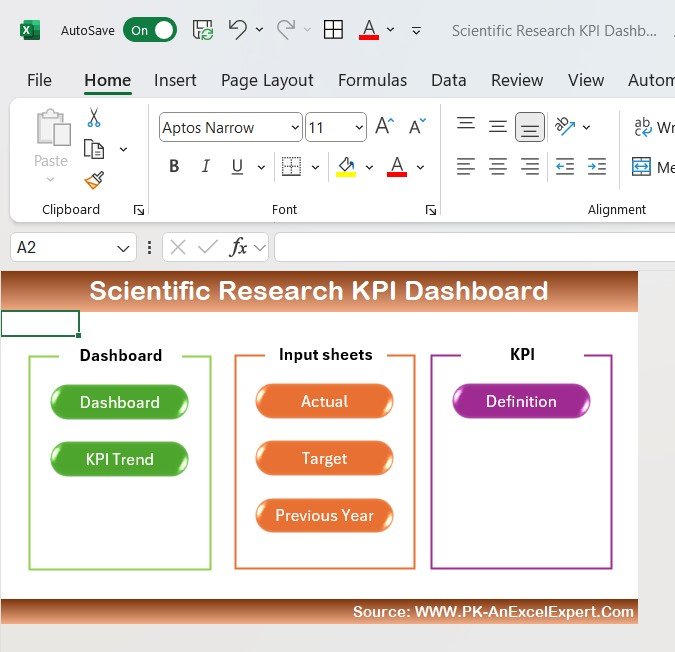Decrease font size with small A
This screenshot has width=675, height=652.
pyautogui.click(x=417, y=127)
